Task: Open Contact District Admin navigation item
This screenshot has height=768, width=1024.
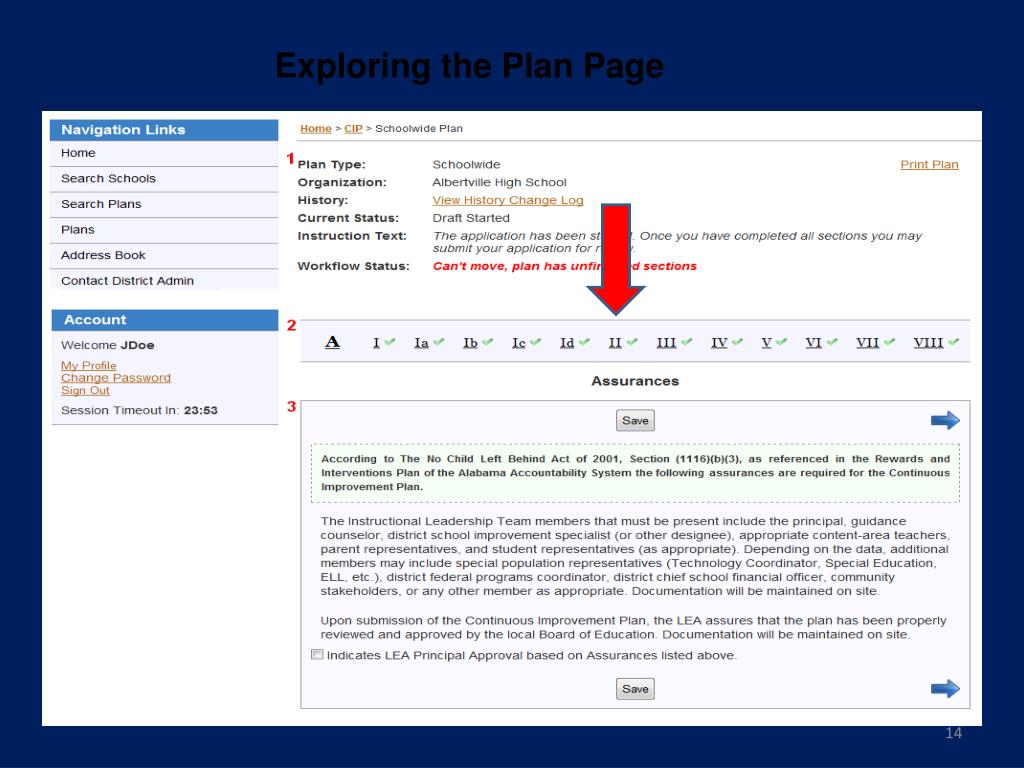Action: click(x=164, y=281)
